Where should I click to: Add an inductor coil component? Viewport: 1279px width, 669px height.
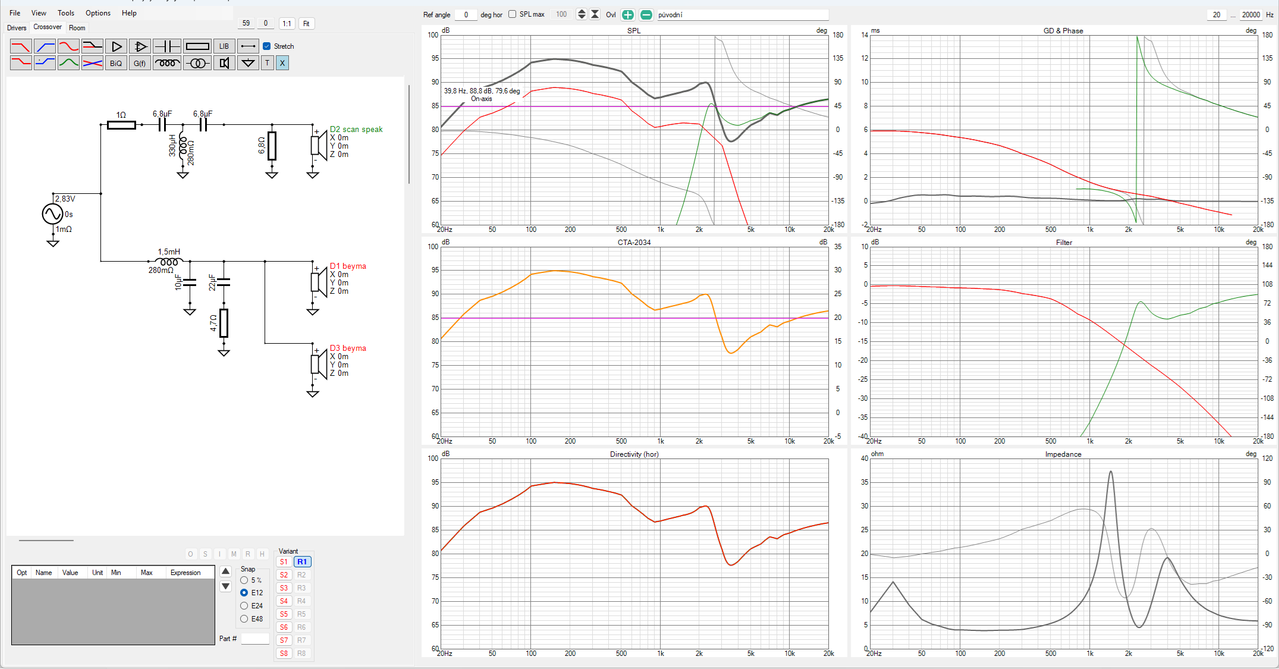tap(167, 63)
